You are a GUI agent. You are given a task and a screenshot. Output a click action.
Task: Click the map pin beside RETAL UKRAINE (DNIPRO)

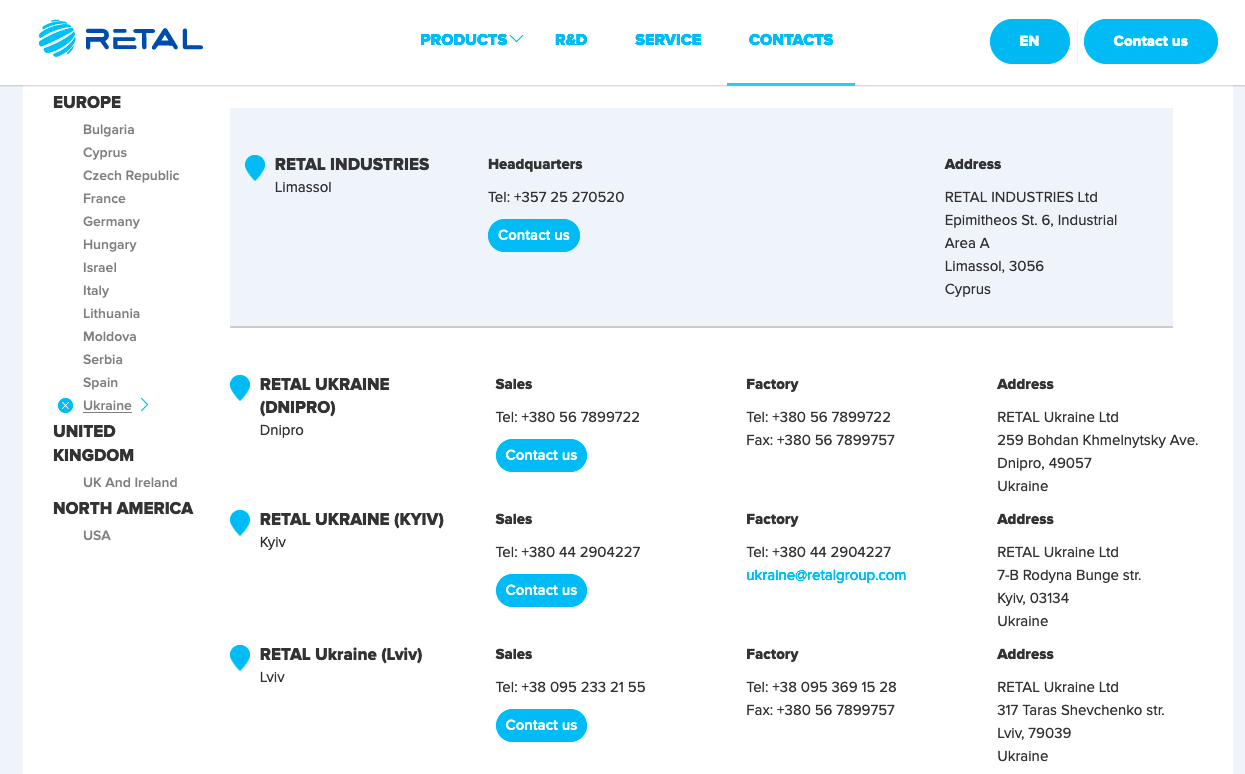coord(240,388)
